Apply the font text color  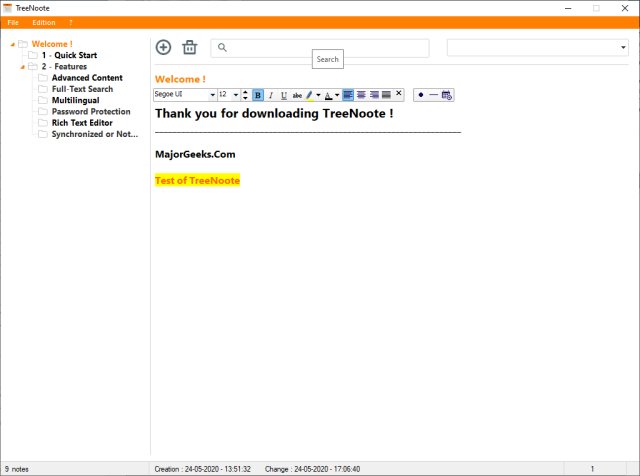point(329,95)
